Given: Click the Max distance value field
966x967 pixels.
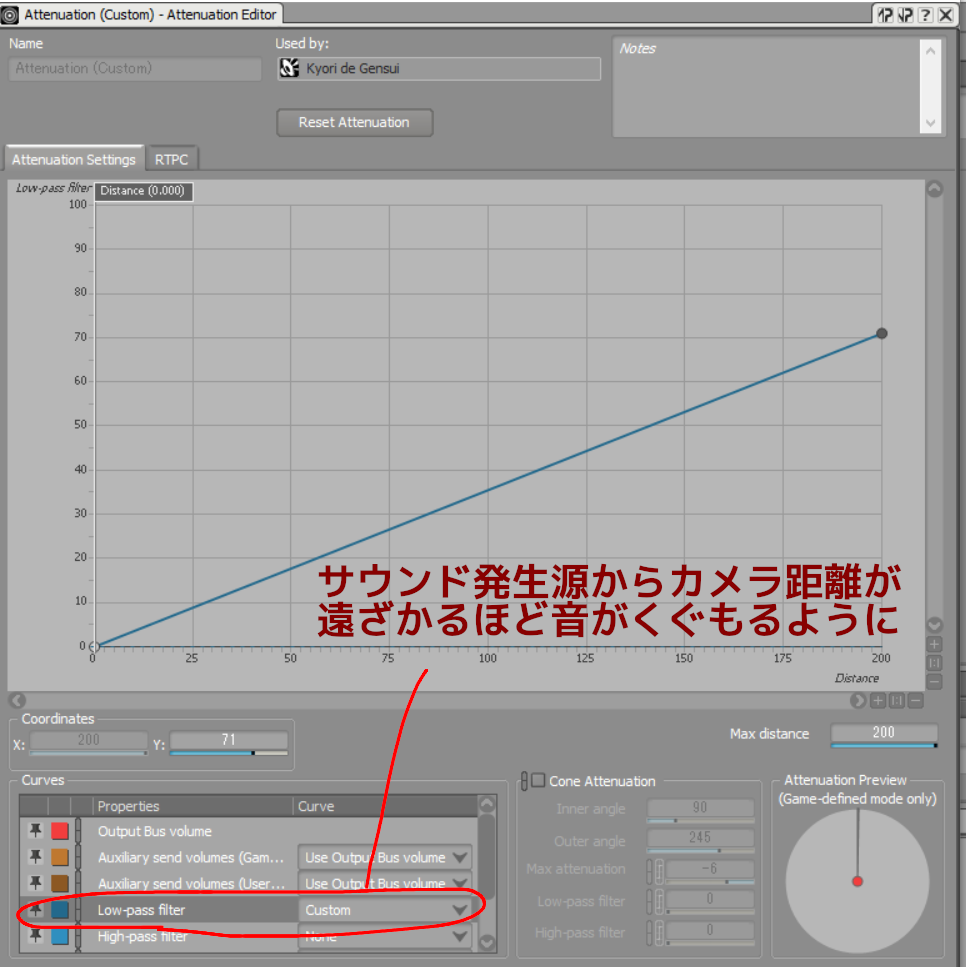Looking at the screenshot, I should 883,732.
